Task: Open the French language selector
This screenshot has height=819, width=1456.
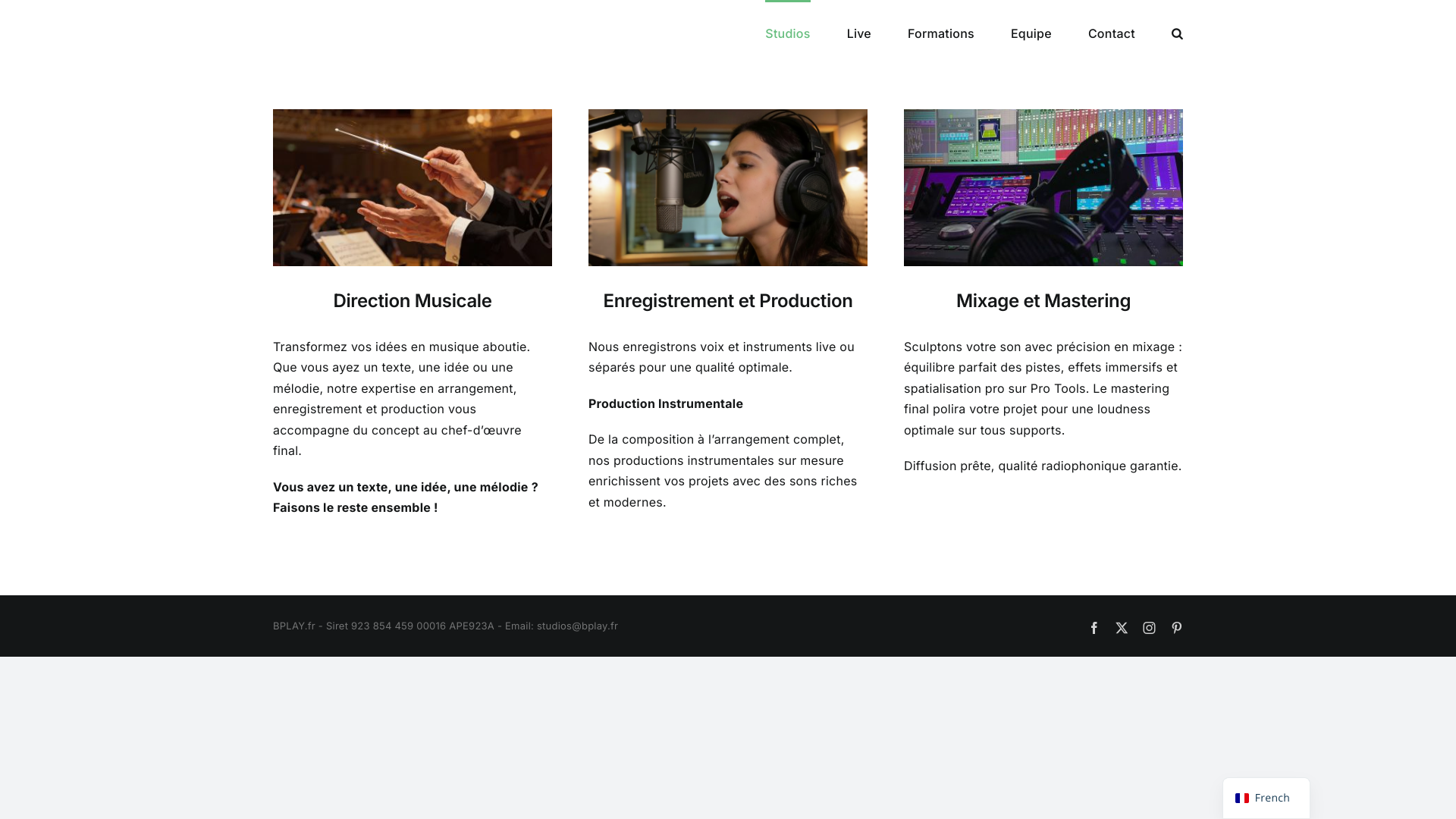Action: click(1266, 798)
